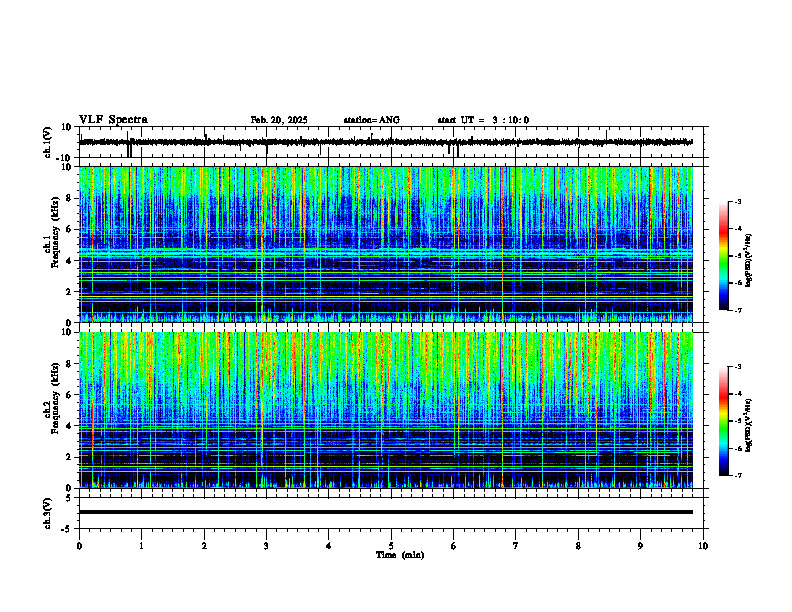This screenshot has height=612, width=792.
Task: Click inside the ch.1 voltage waveform panel
Action: [x=393, y=142]
